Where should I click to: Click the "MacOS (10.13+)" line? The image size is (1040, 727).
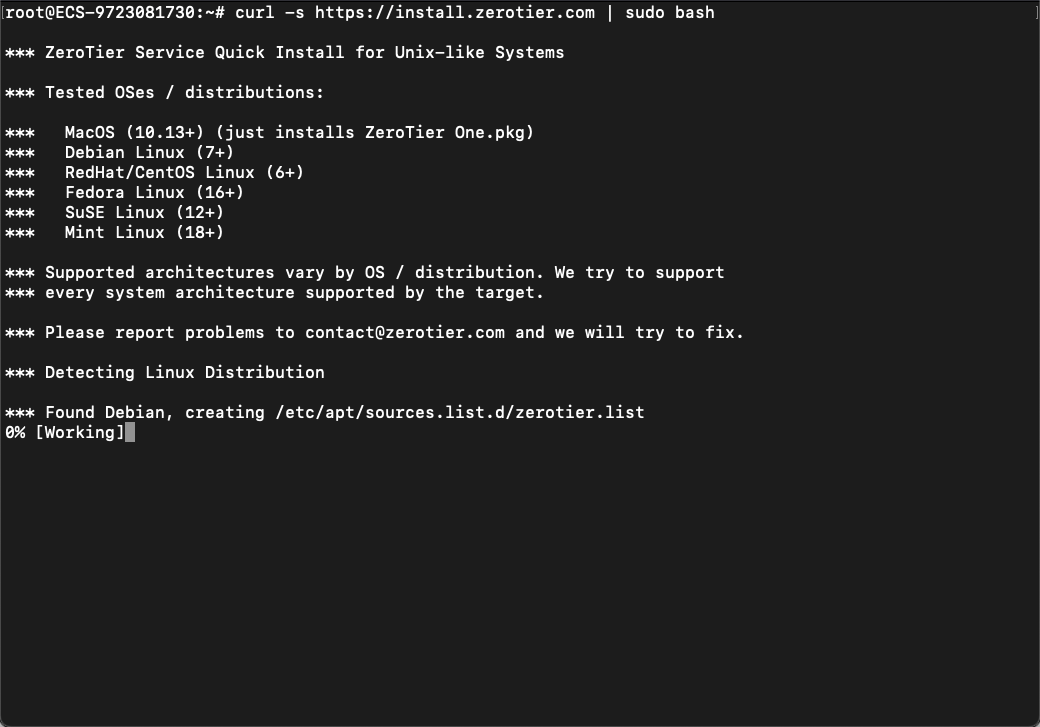click(134, 133)
